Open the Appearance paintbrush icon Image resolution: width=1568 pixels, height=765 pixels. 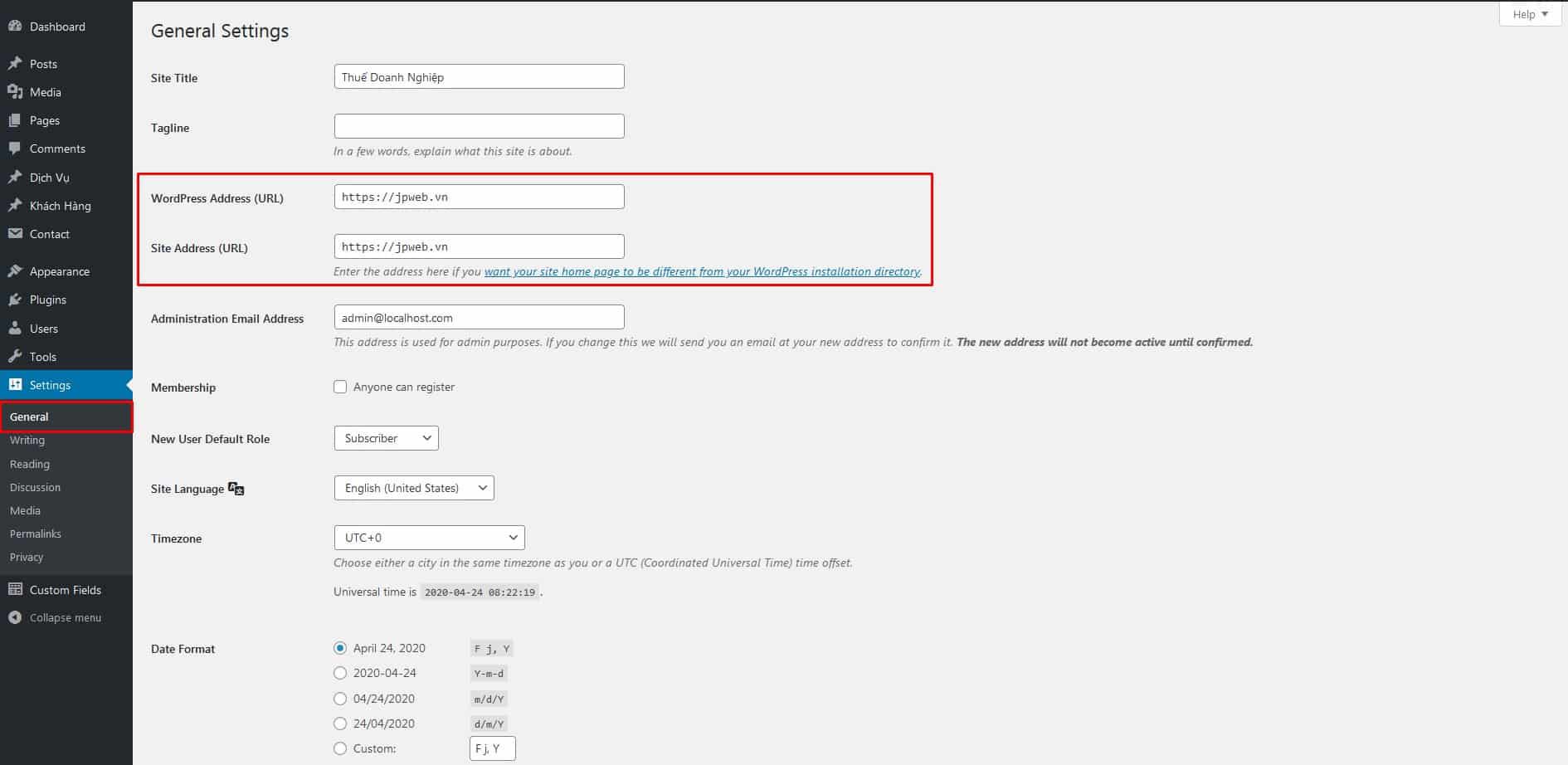[16, 270]
